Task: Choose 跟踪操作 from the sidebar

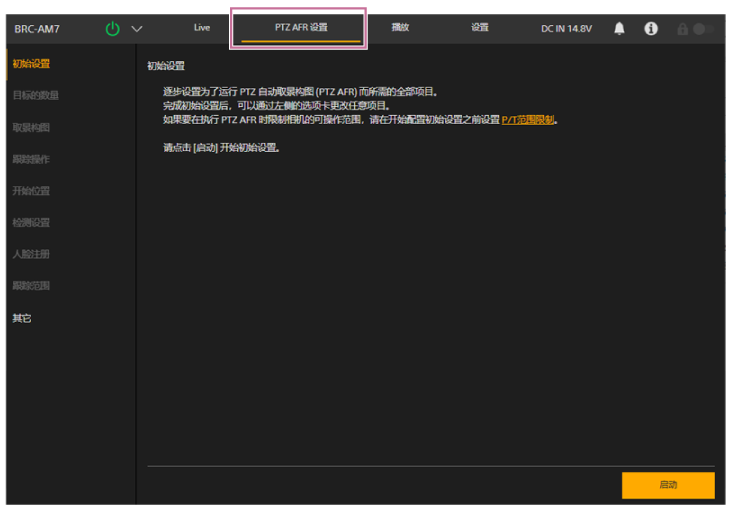Action: pos(31,159)
